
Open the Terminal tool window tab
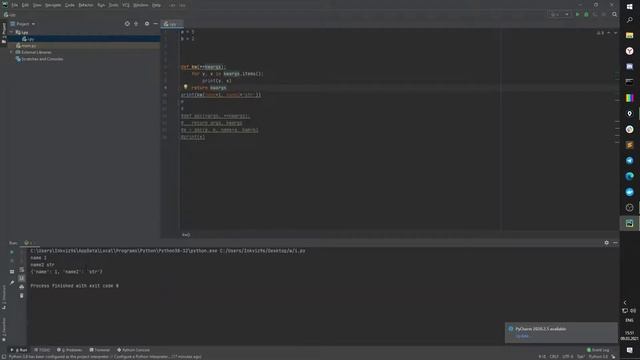100,350
